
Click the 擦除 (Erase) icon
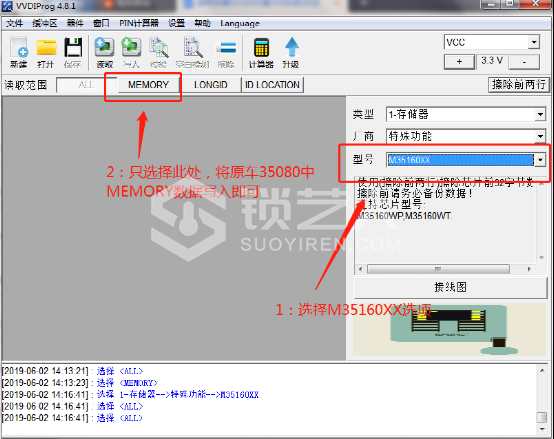pyautogui.click(x=226, y=52)
